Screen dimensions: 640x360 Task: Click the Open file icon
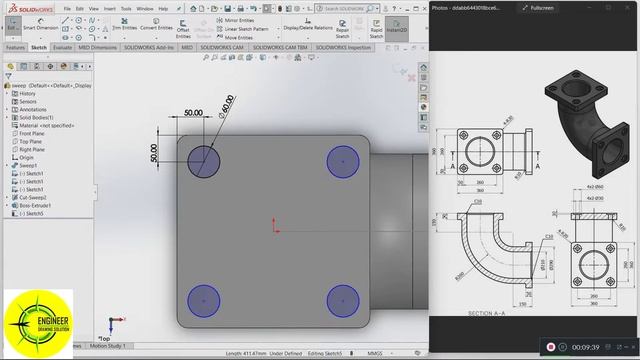pyautogui.click(x=214, y=9)
